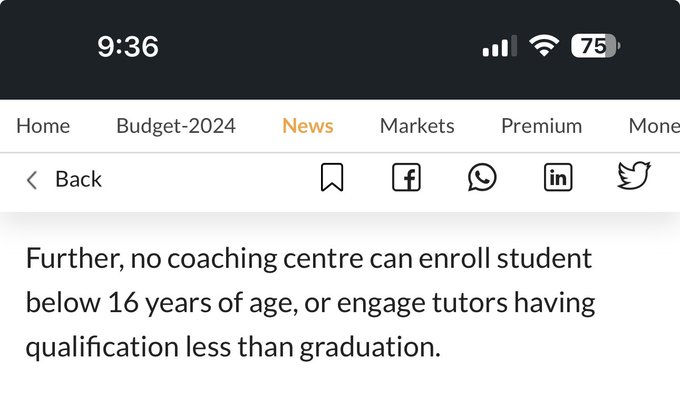Select the highlighted News tab
The image size is (680, 406).
tap(308, 126)
